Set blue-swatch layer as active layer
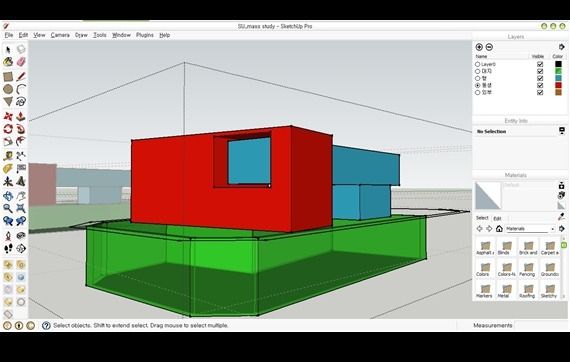This screenshot has height=362, width=570. point(478,79)
